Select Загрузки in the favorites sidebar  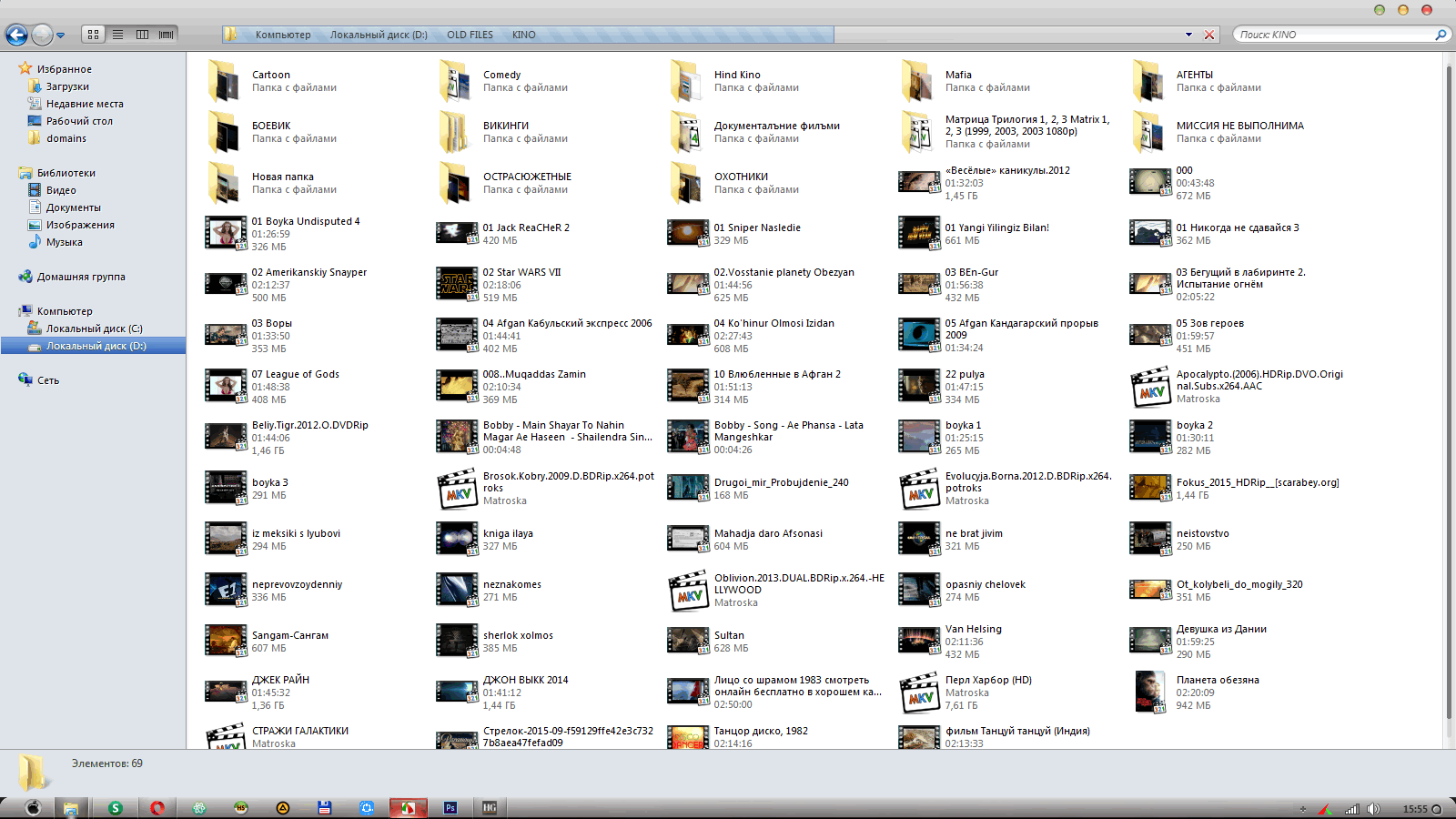67,86
